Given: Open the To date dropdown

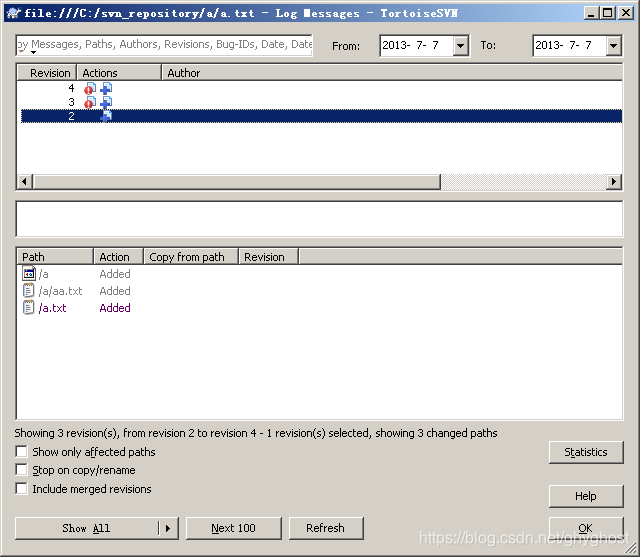Looking at the screenshot, I should pos(613,46).
